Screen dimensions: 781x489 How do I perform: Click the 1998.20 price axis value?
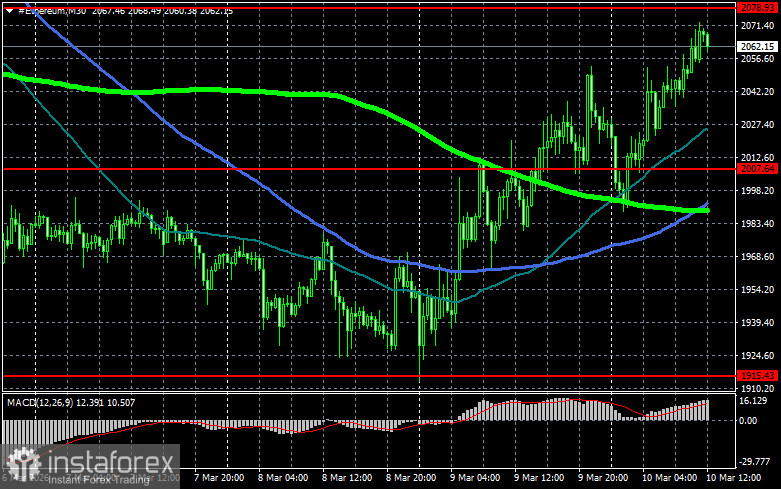(758, 191)
